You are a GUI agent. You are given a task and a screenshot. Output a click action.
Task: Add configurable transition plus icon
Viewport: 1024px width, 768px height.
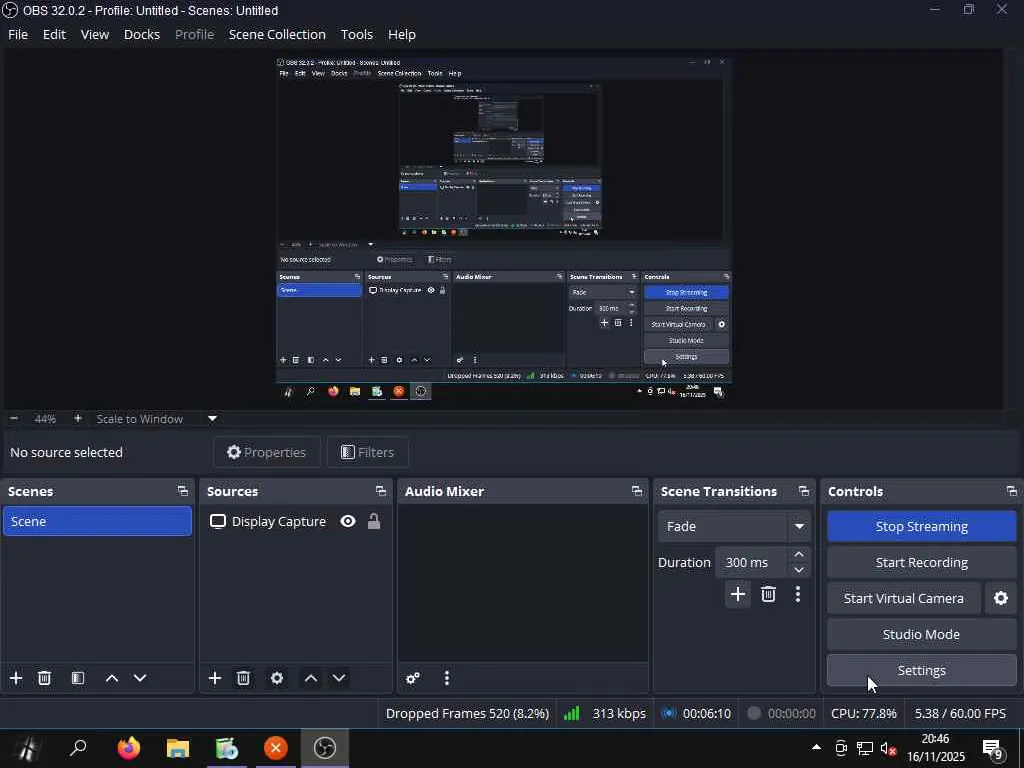coord(738,594)
